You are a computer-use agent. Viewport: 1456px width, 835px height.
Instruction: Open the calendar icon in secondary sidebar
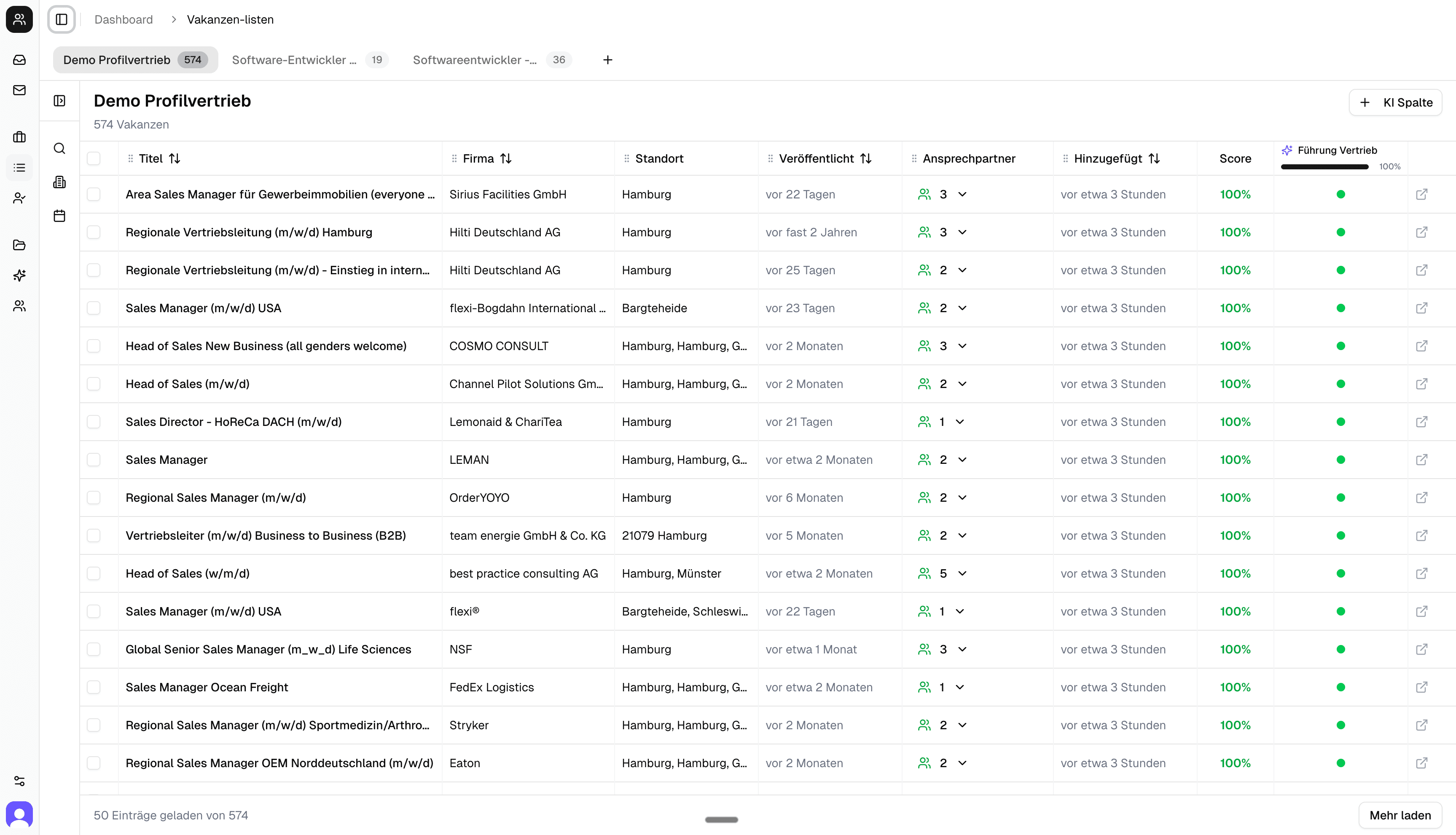tap(60, 216)
